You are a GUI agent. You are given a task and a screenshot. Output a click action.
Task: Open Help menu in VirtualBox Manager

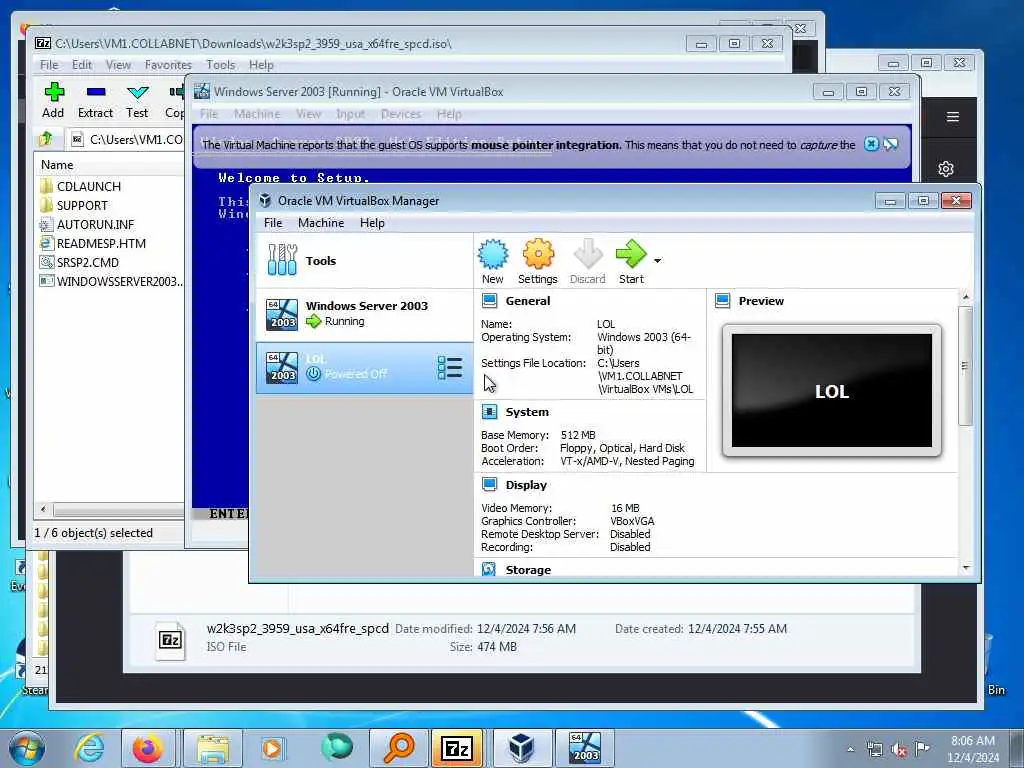pyautogui.click(x=372, y=223)
